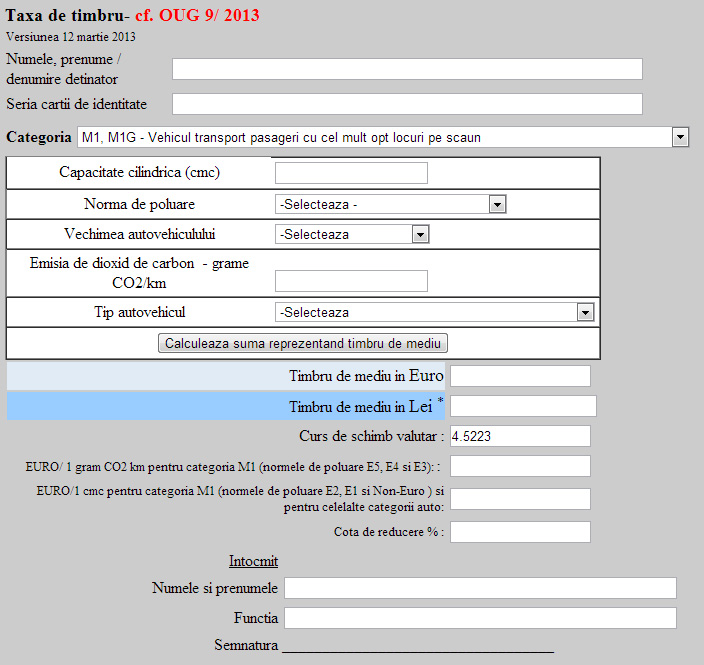Open the Vechimea autovehiculului dropdown
Image resolution: width=704 pixels, height=665 pixels.
(352, 234)
